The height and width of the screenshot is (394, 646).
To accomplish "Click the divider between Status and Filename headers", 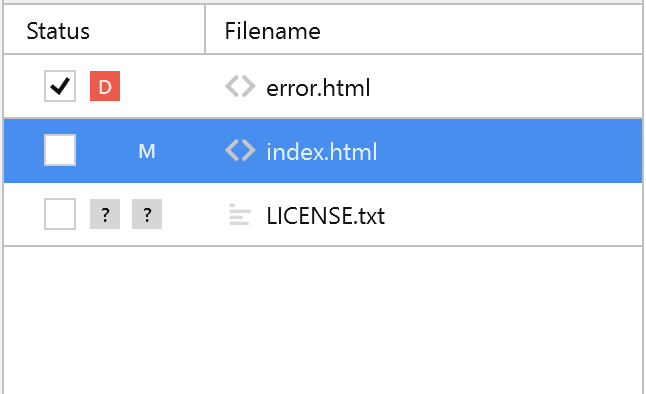I will tap(205, 29).
